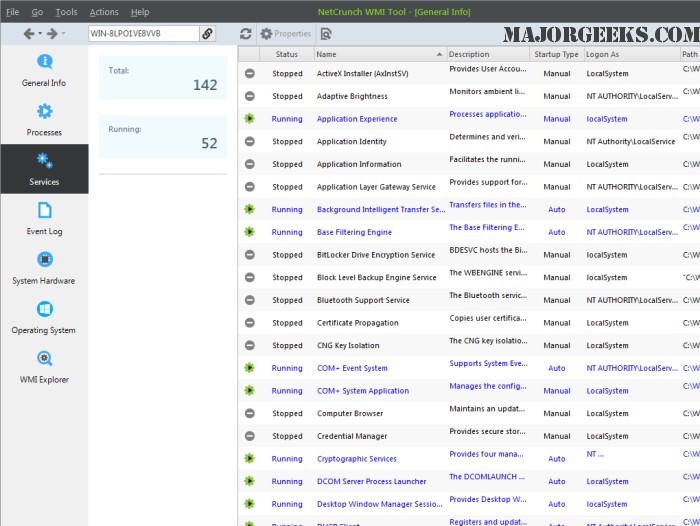
Task: Click Manual startup type for Computer Browser
Action: coord(556,413)
